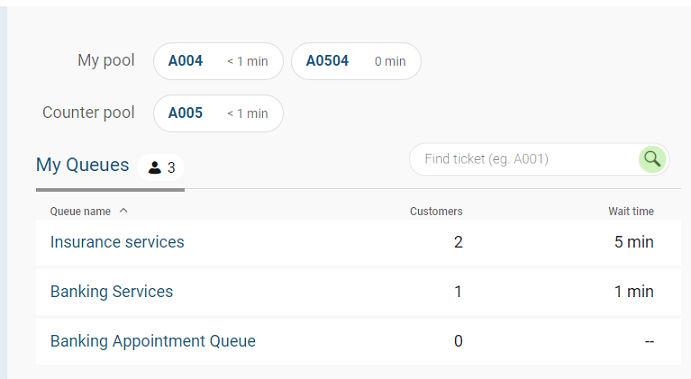Open ticket A004 in My pool
Image resolution: width=691 pixels, height=379 pixels.
(x=218, y=61)
